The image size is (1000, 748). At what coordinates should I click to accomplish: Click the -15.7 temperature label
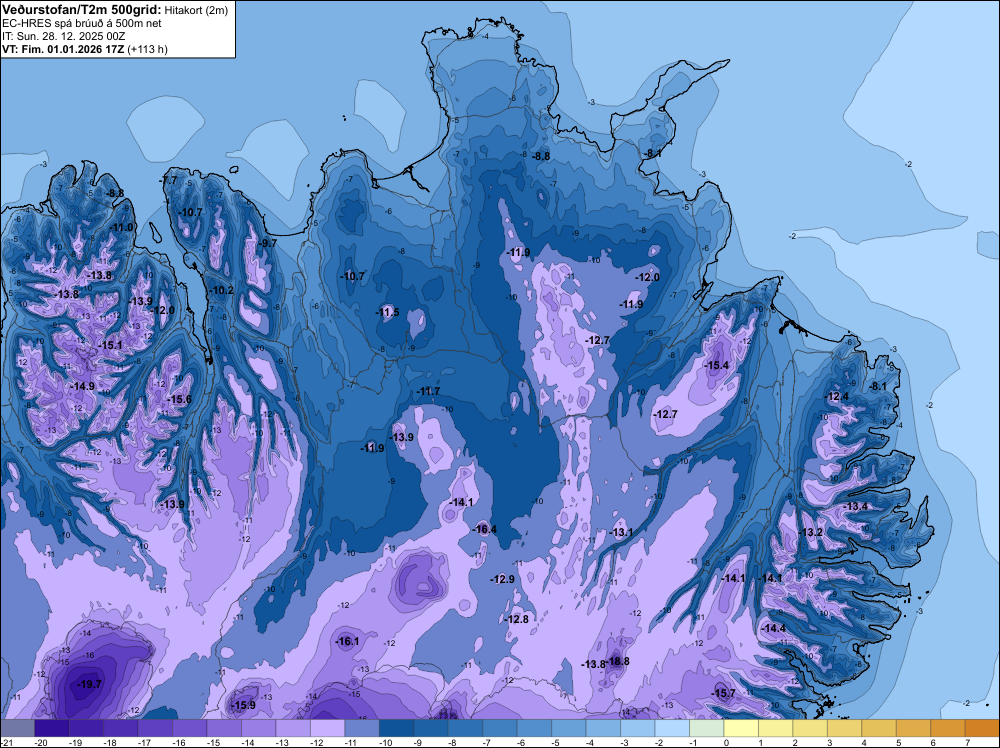pyautogui.click(x=723, y=693)
